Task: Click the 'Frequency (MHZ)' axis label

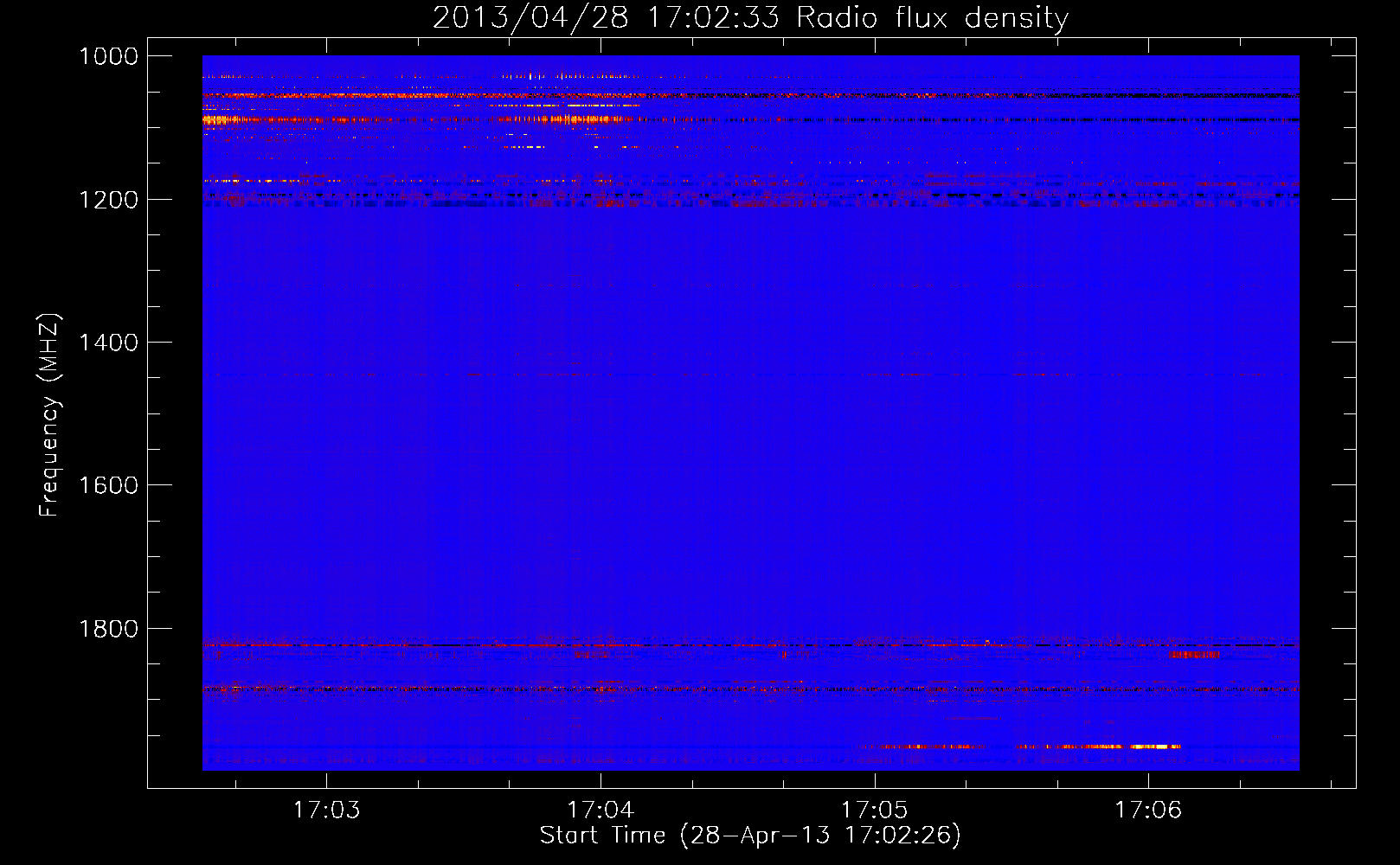Action: pos(50,415)
